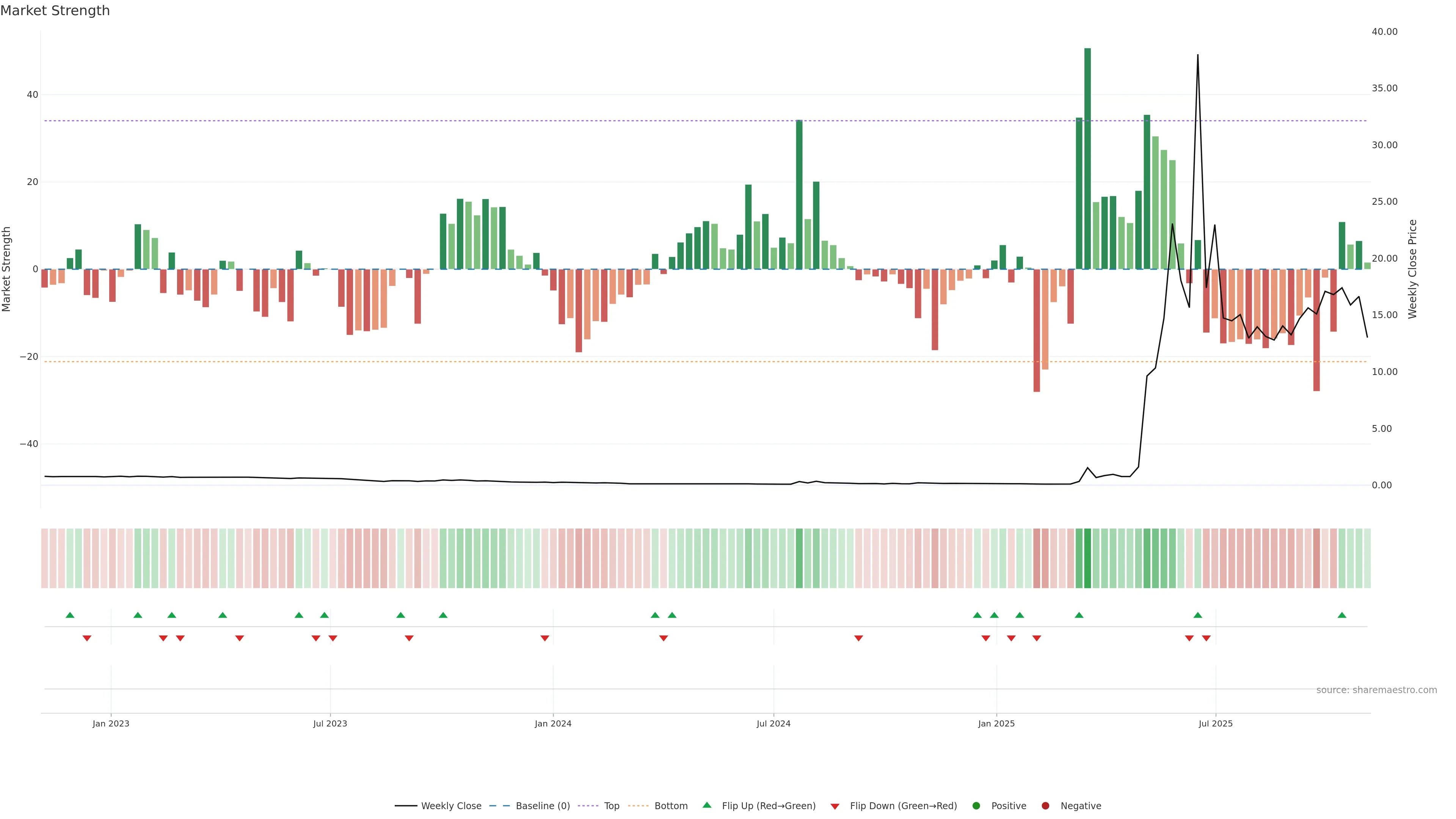The height and width of the screenshot is (819, 1456).
Task: Click the green Positive circle legend icon
Action: 976,805
